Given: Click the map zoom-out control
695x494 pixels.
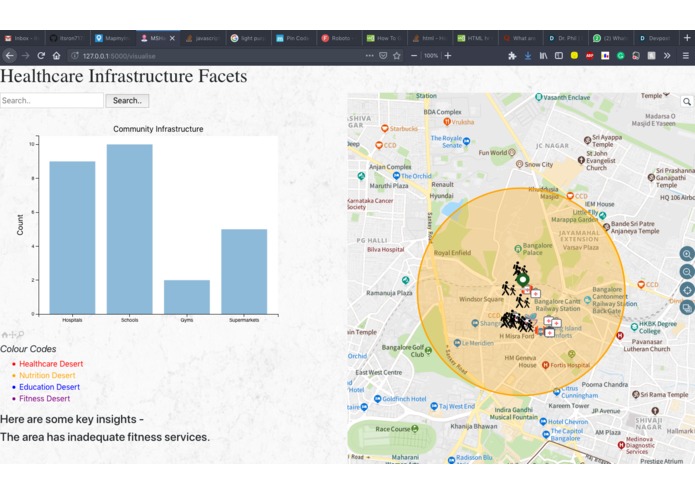Looking at the screenshot, I should click(x=687, y=272).
